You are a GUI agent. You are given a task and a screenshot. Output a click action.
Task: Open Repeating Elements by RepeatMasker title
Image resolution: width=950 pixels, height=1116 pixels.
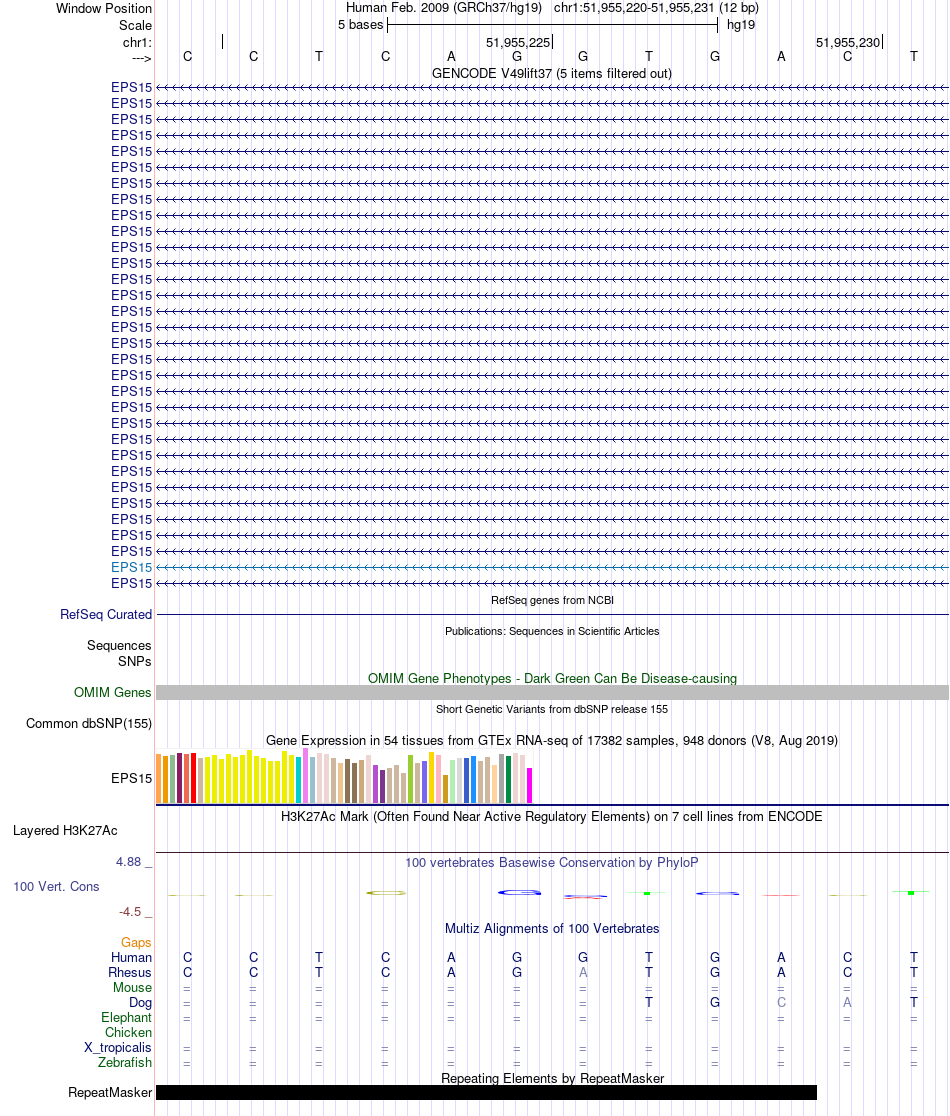pyautogui.click(x=552, y=1079)
